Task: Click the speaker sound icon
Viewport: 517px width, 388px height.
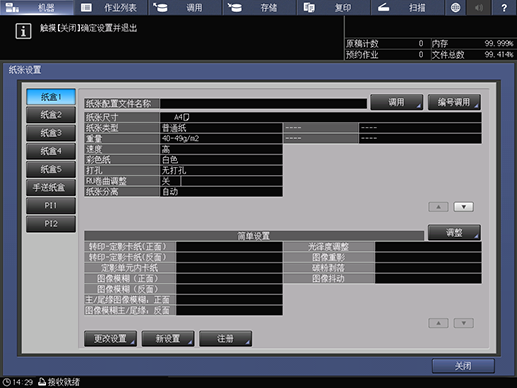Action: coord(479,7)
